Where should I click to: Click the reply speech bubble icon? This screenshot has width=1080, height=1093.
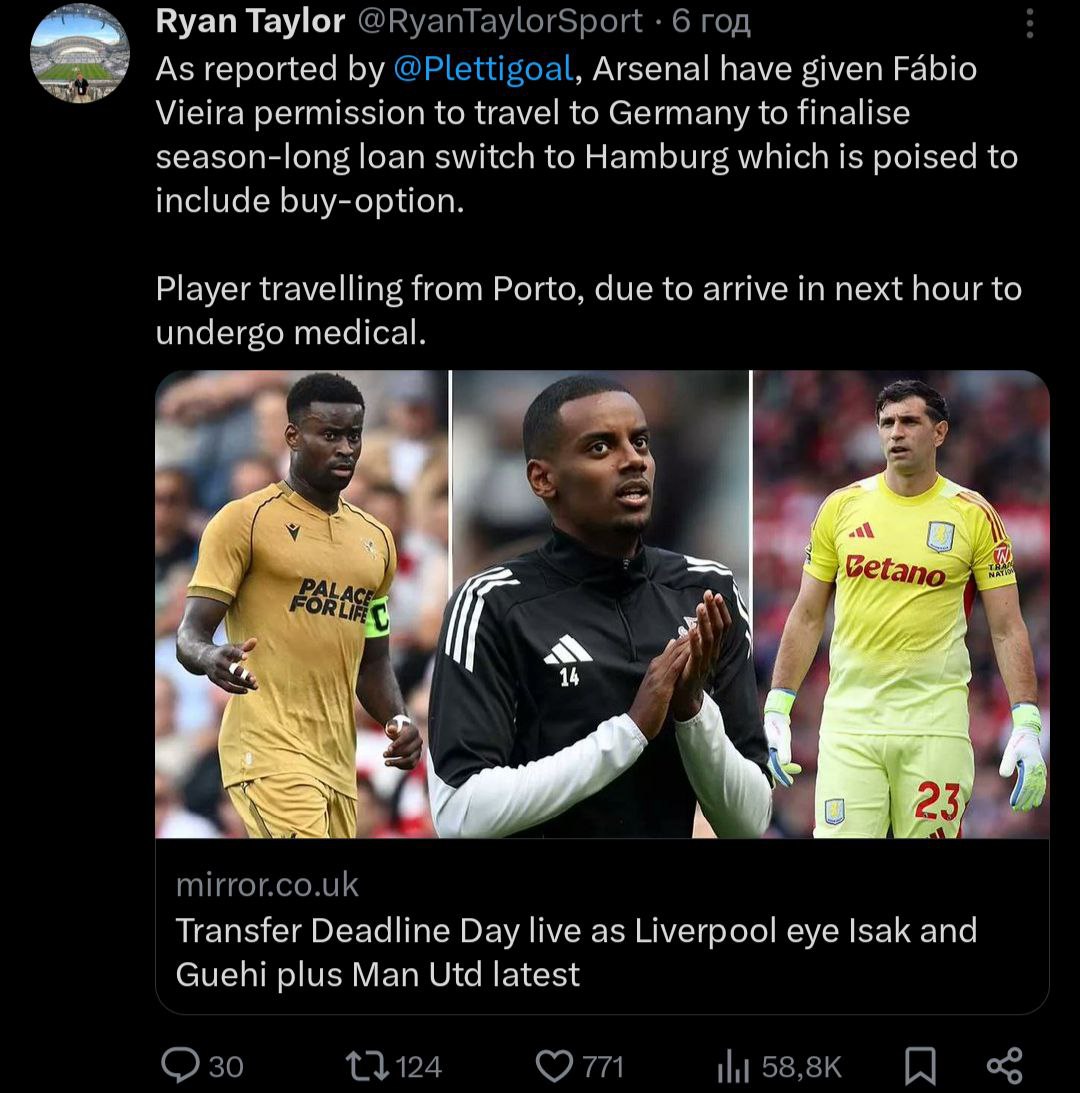[180, 1066]
